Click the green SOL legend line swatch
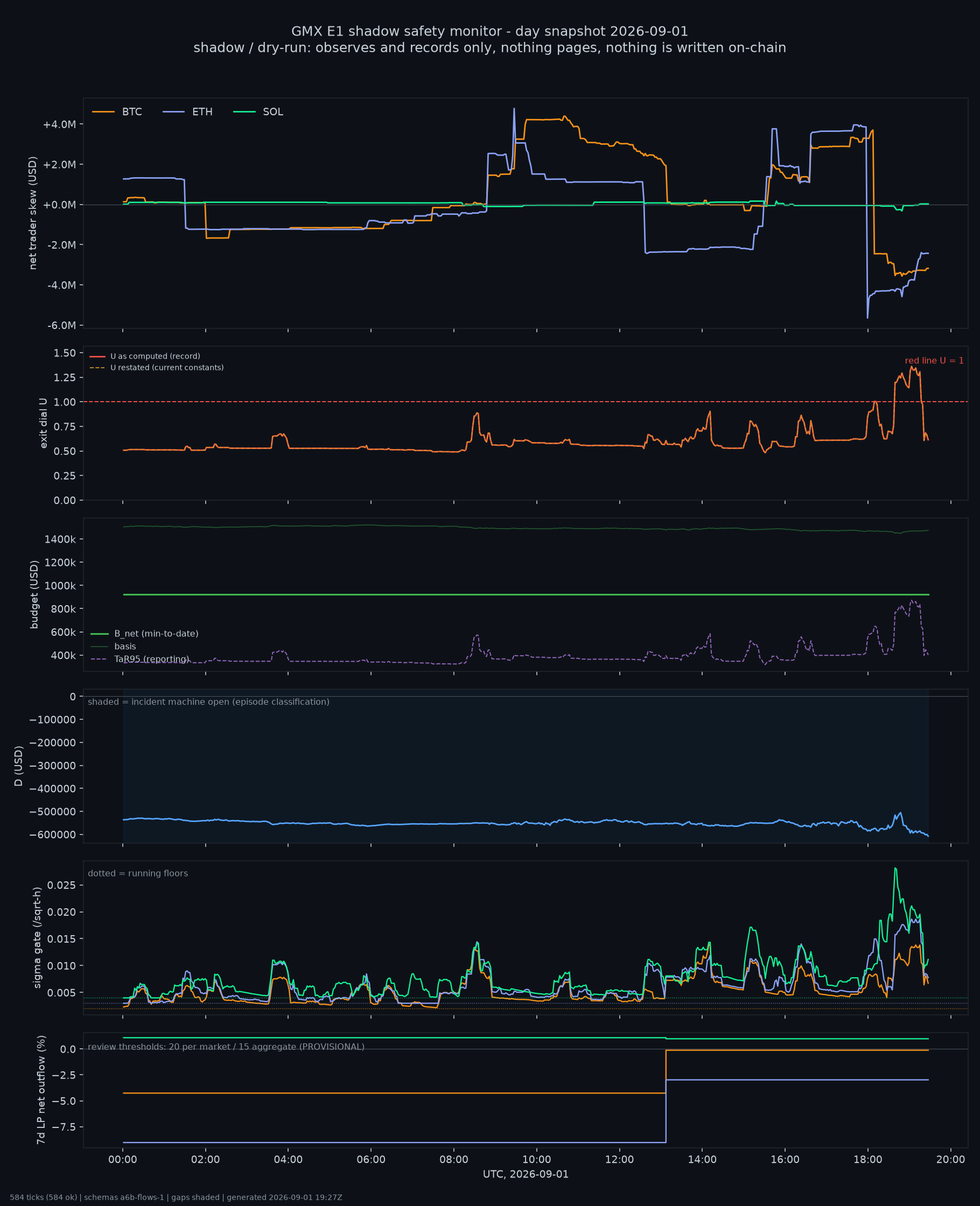 coord(244,112)
